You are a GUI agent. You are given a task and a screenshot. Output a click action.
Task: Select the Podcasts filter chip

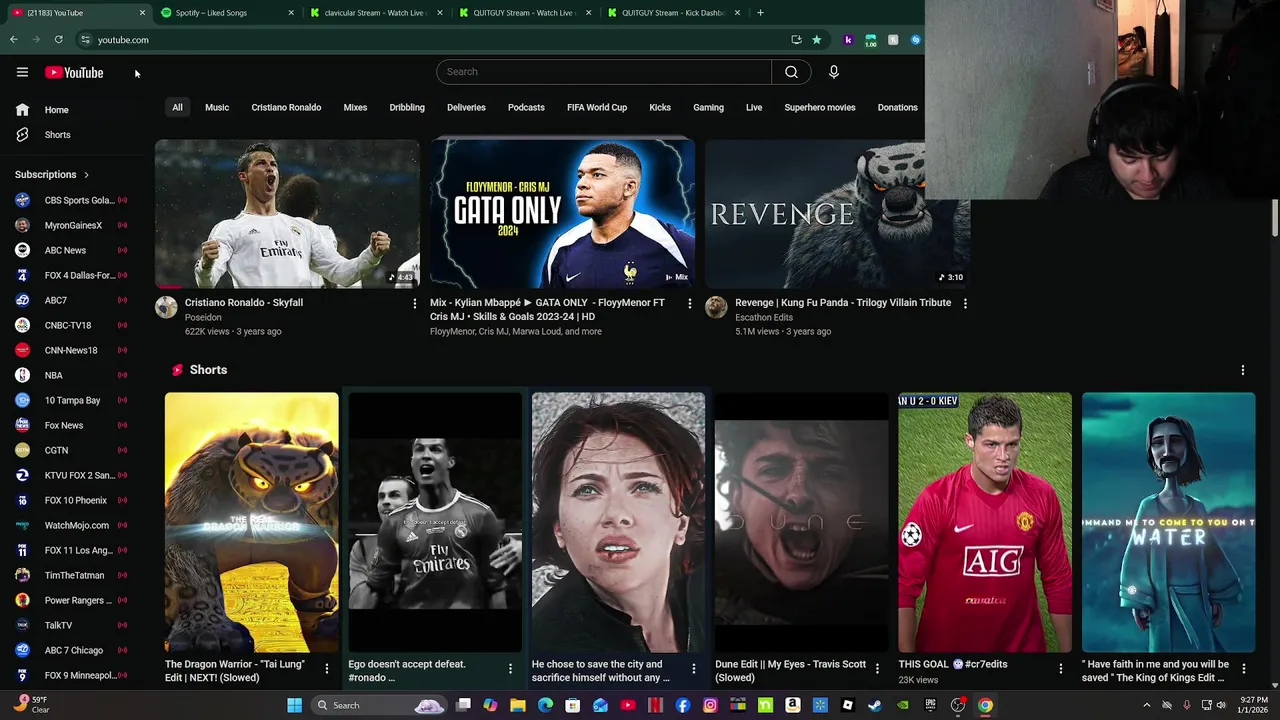[526, 107]
